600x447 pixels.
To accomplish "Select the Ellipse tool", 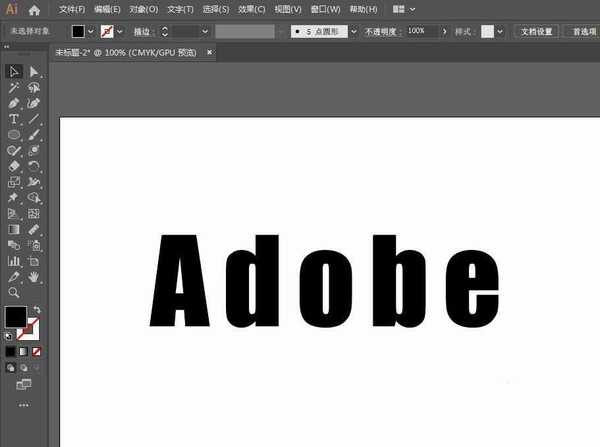I will pyautogui.click(x=14, y=134).
